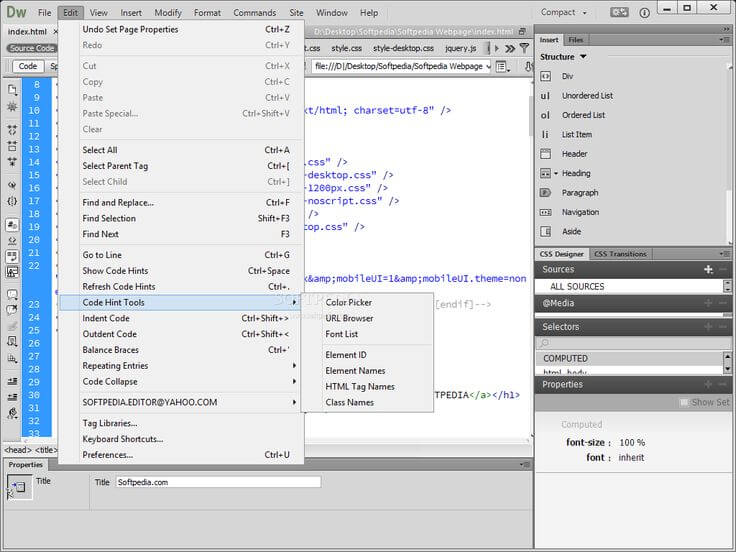Click the Source Code button
The width and height of the screenshot is (736, 552).
tap(31, 48)
